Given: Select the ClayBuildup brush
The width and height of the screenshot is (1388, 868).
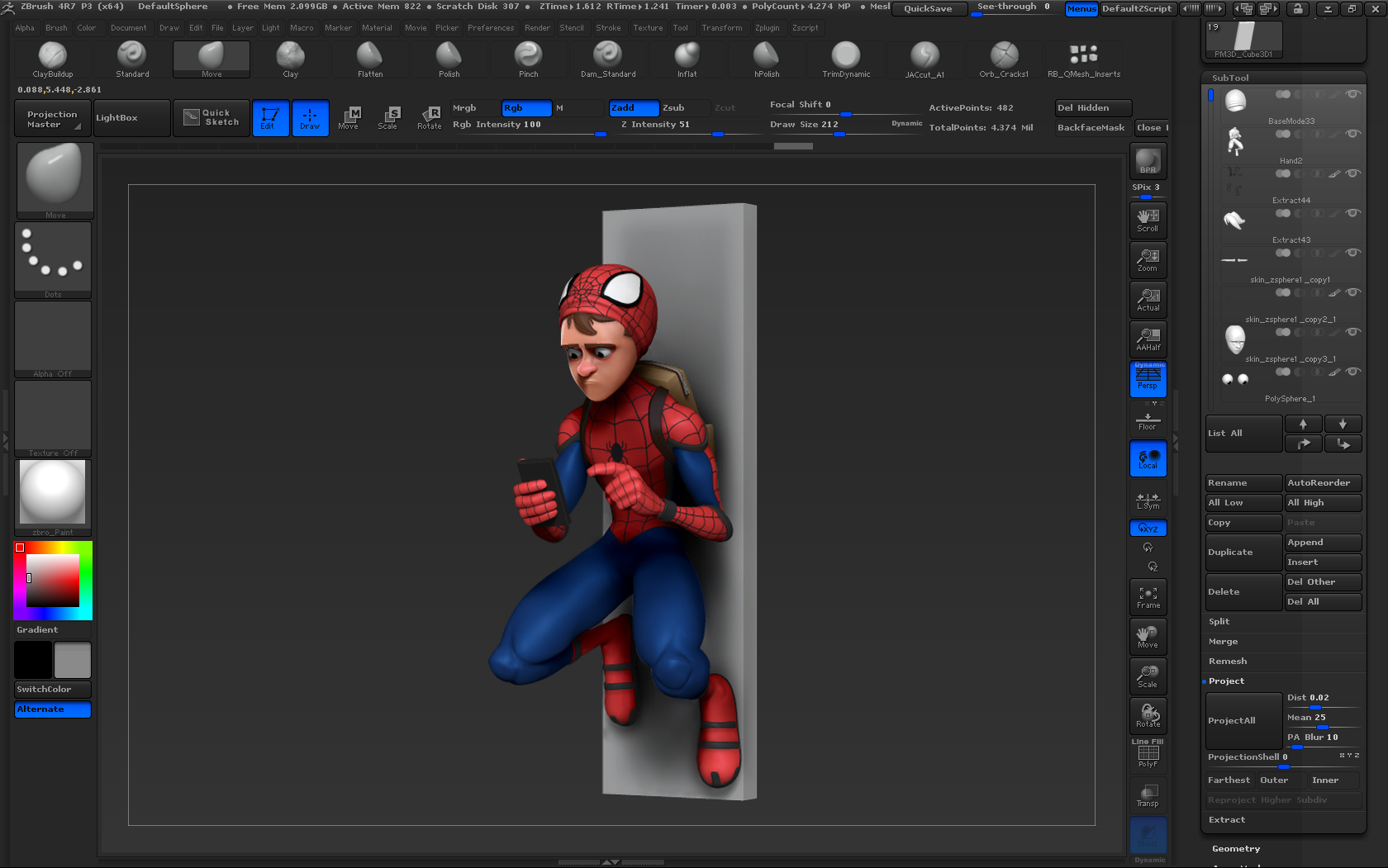Looking at the screenshot, I should pos(53,59).
